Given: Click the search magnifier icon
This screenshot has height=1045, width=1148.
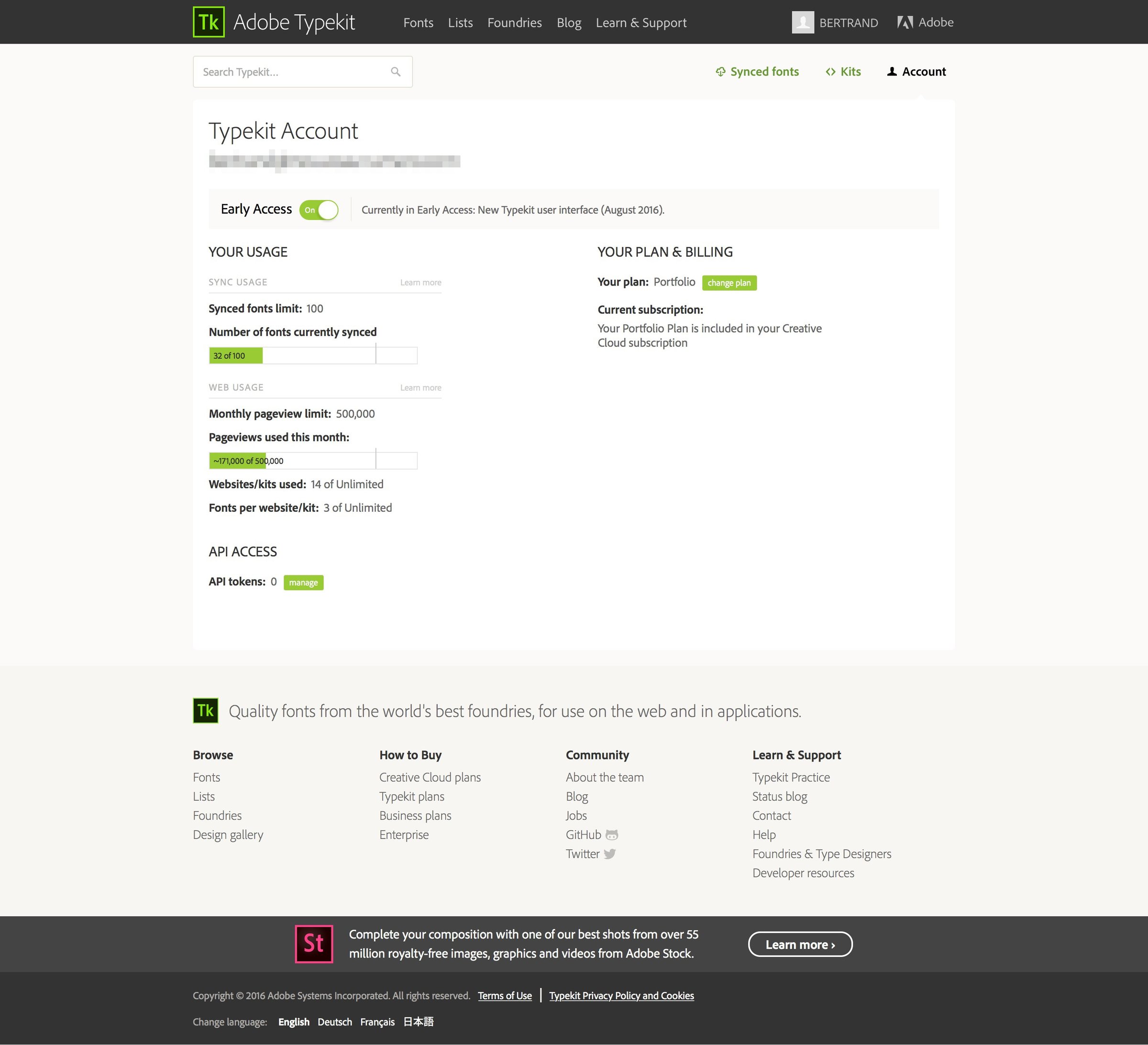Looking at the screenshot, I should point(396,72).
